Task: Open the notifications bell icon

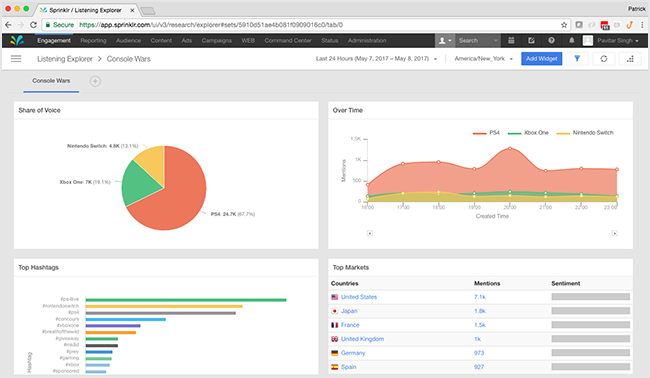Action: click(x=572, y=40)
